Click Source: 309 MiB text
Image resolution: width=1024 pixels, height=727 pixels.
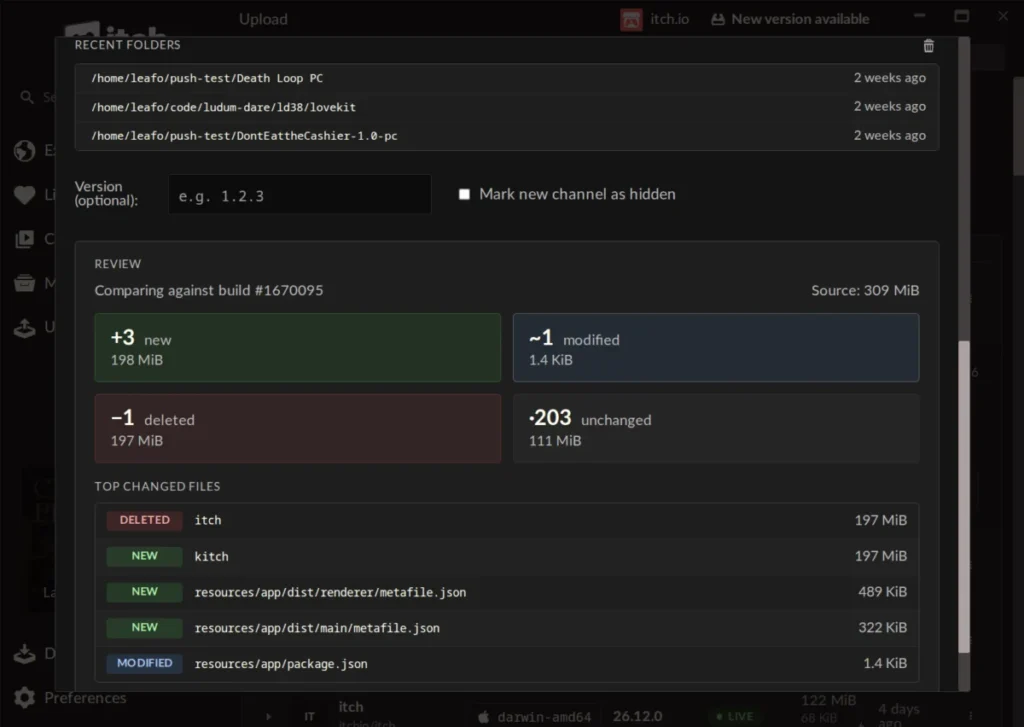point(865,290)
